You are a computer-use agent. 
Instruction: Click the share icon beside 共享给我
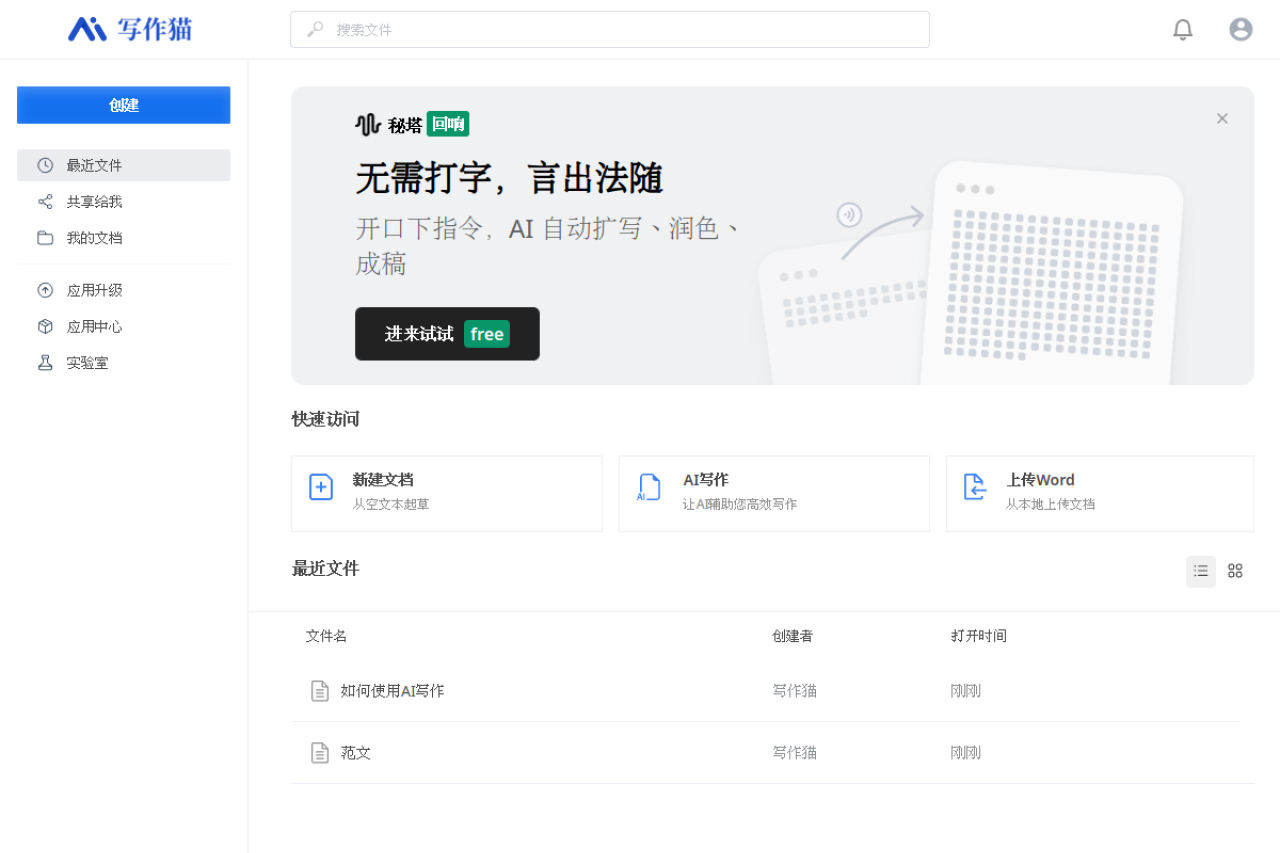pos(45,202)
